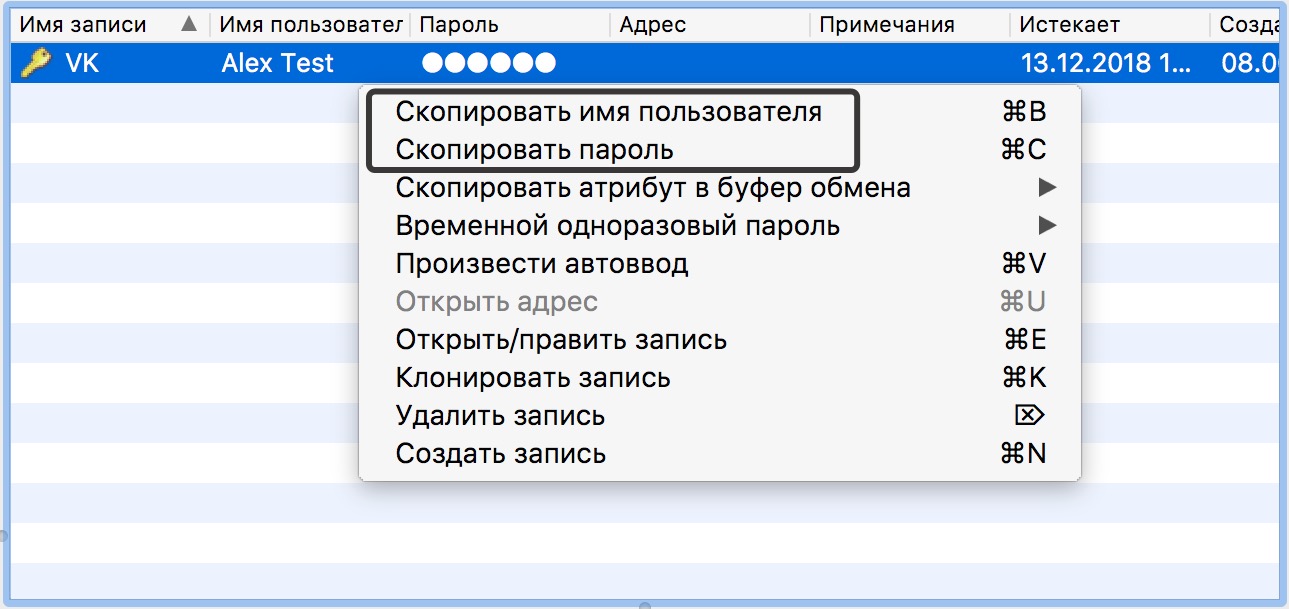Choose Удалить запись from context menu
1289x609 pixels.
tap(500, 416)
